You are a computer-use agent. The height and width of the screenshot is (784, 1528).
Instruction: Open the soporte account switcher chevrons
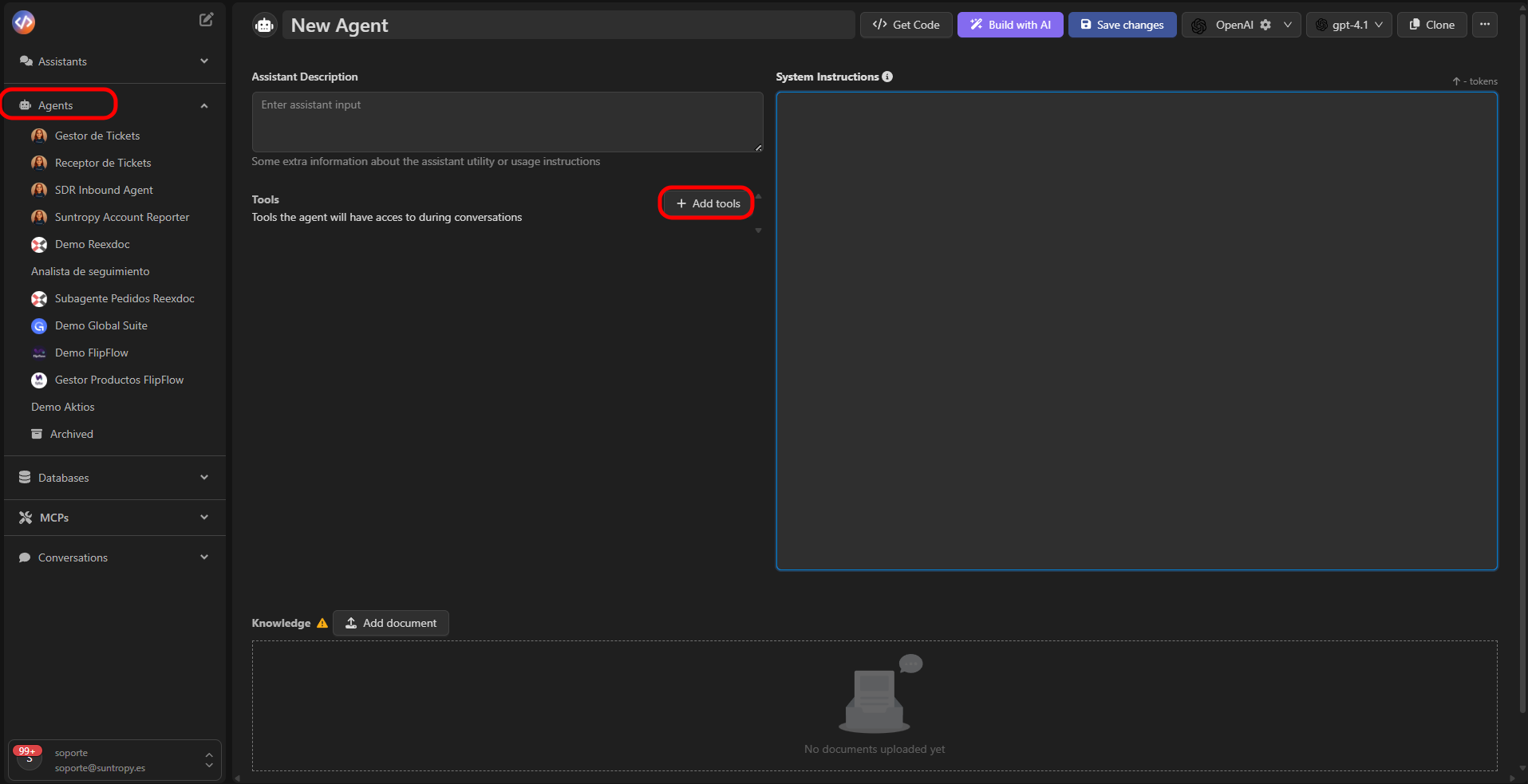(x=209, y=760)
